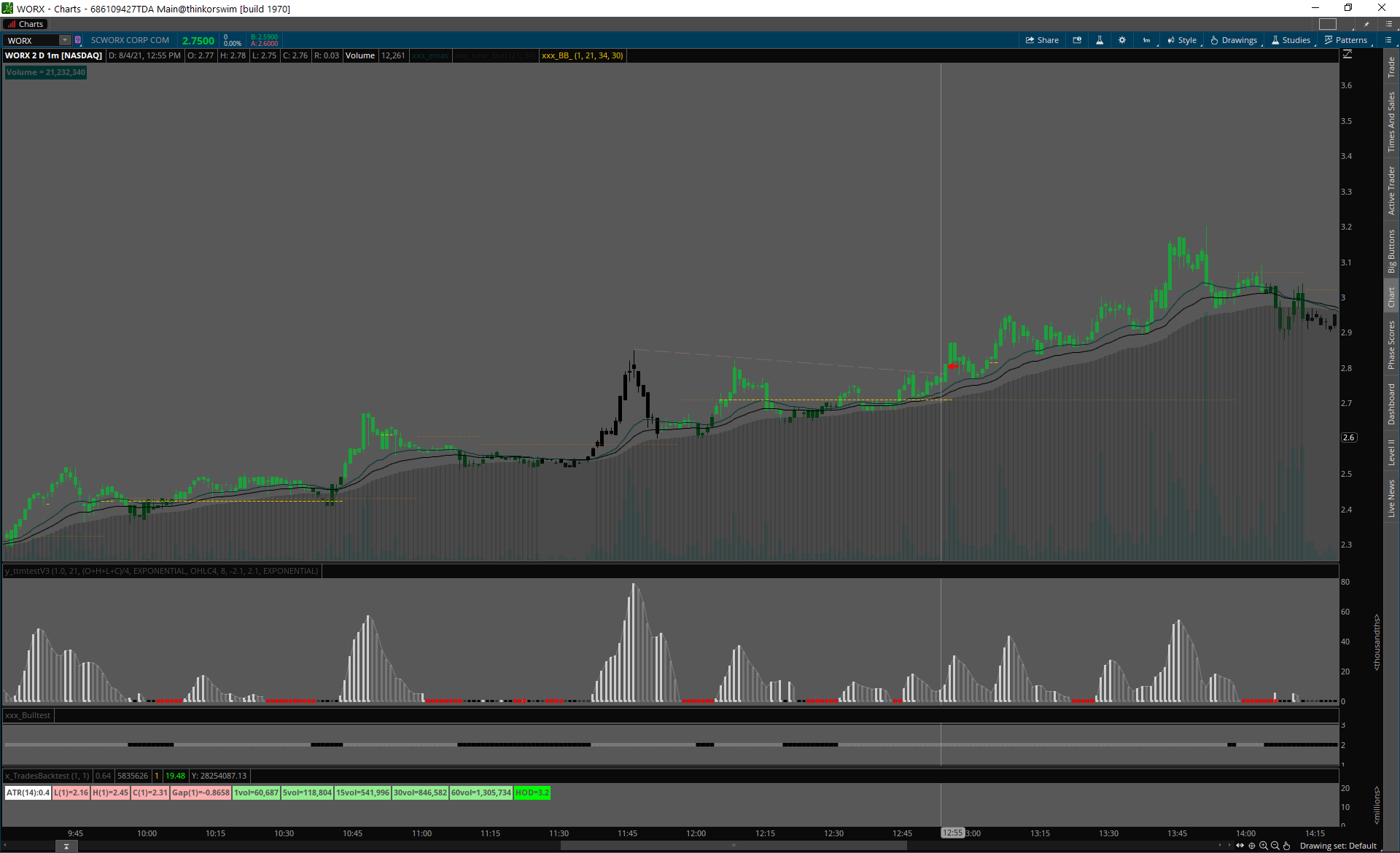This screenshot has height=853, width=1400.
Task: Click Drawing set: Default selector
Action: tap(1338, 846)
